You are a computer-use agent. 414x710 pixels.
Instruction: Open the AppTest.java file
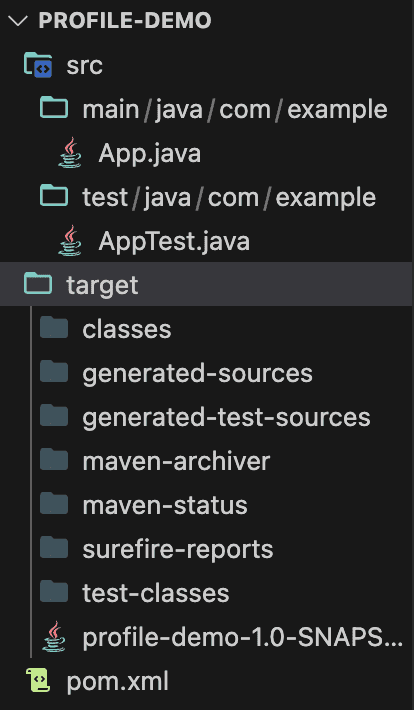point(174,241)
